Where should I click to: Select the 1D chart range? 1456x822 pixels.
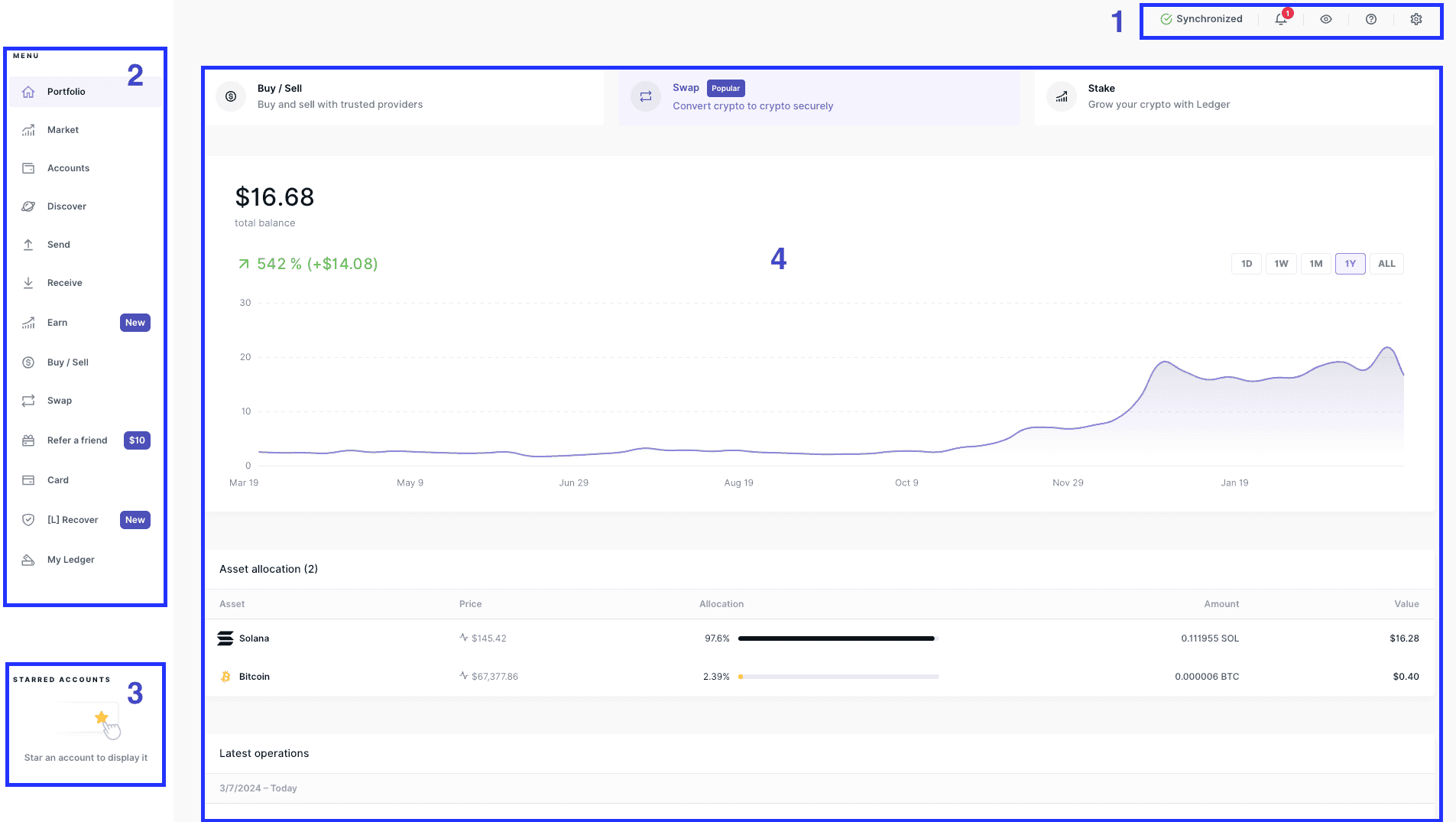tap(1247, 264)
